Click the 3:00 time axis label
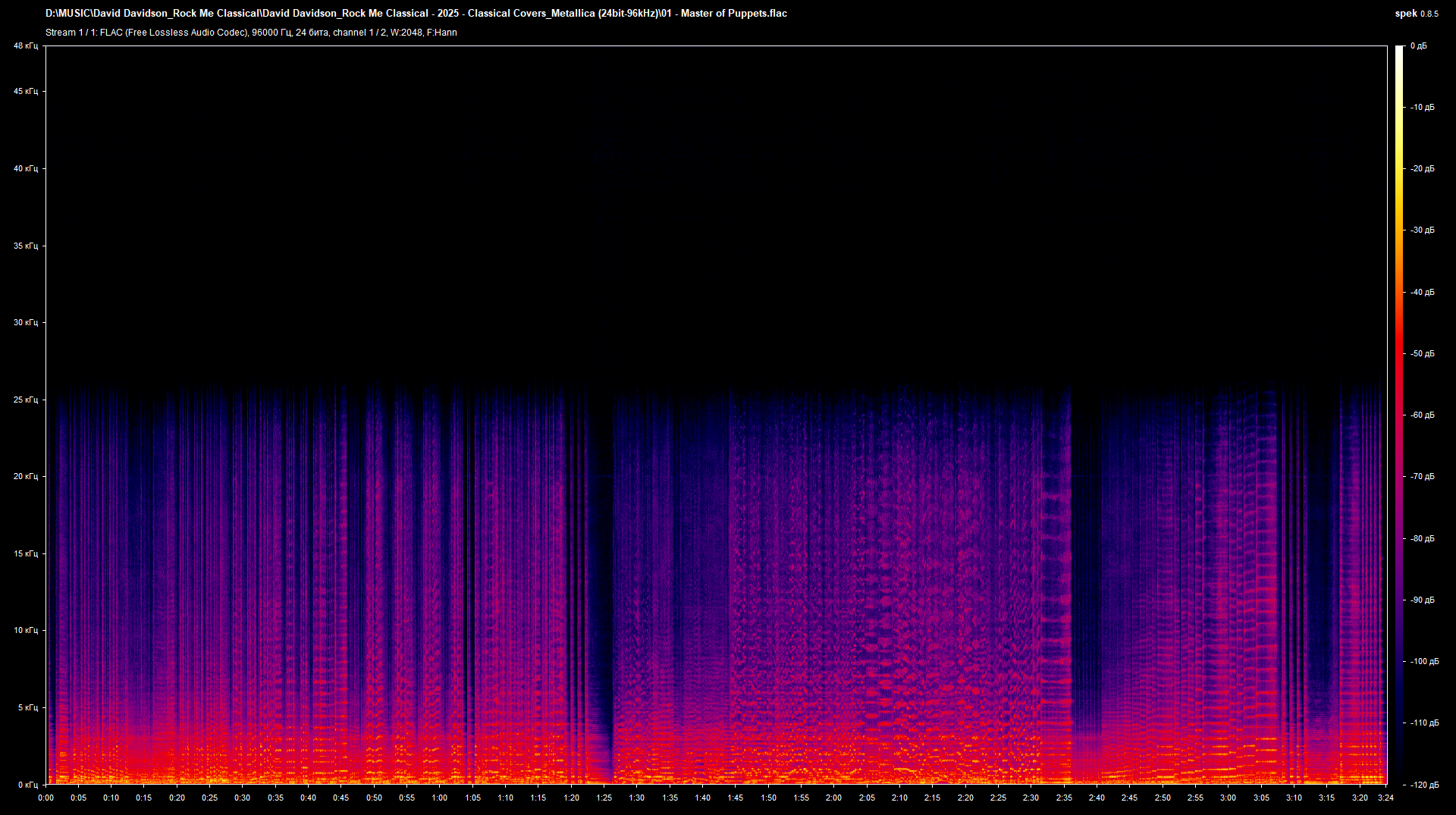The width and height of the screenshot is (1456, 815). click(x=1228, y=798)
